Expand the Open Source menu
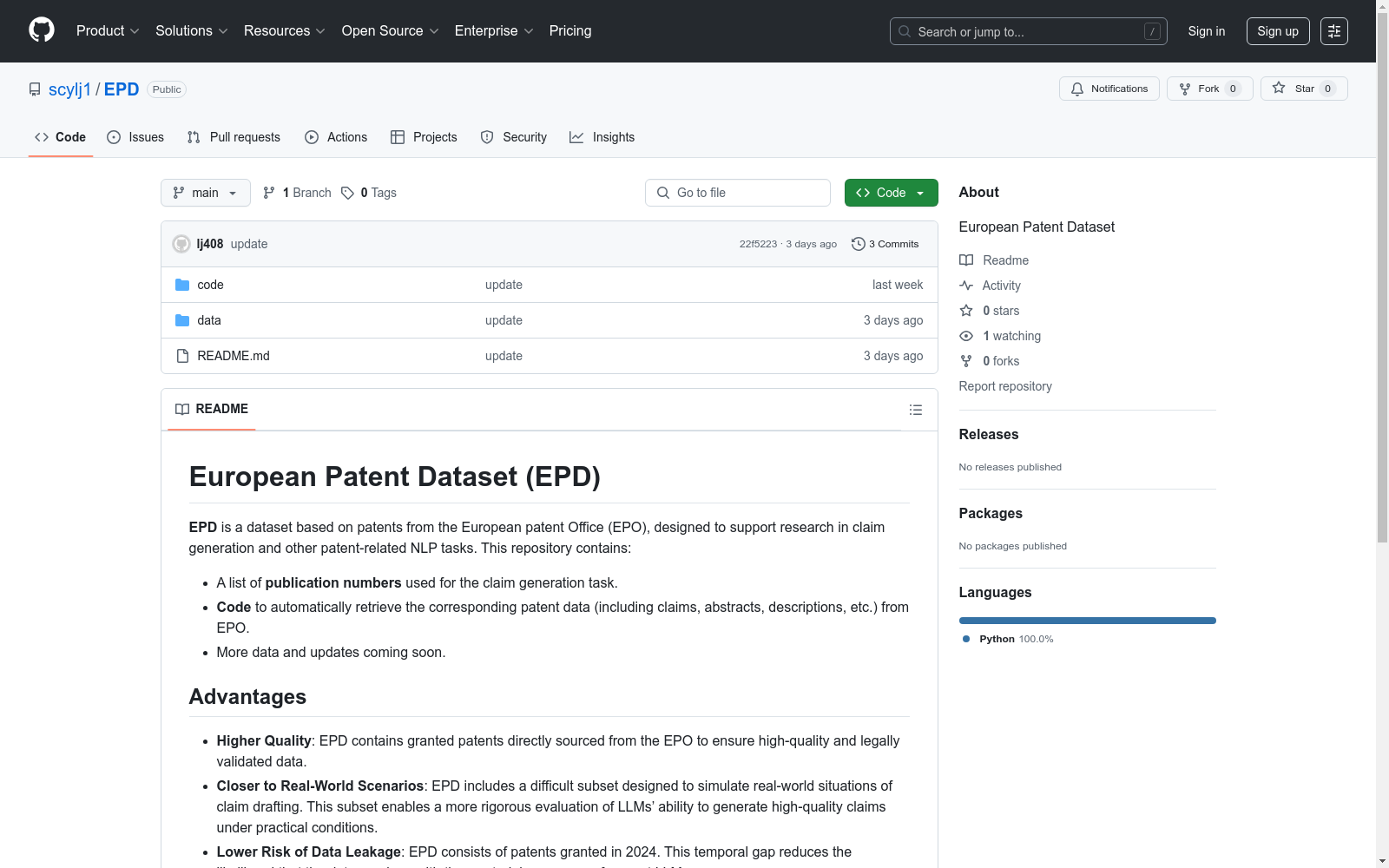 391,30
